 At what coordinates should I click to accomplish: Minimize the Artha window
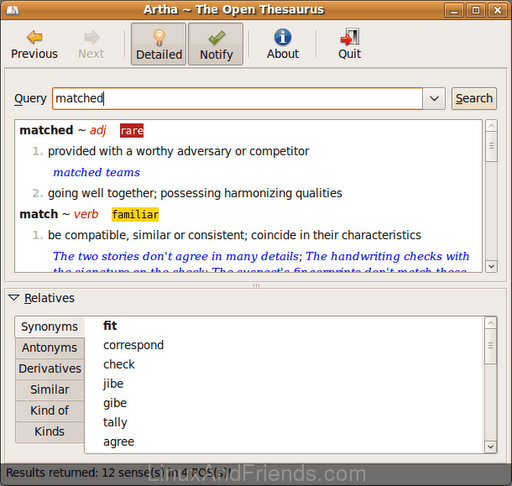[x=454, y=10]
